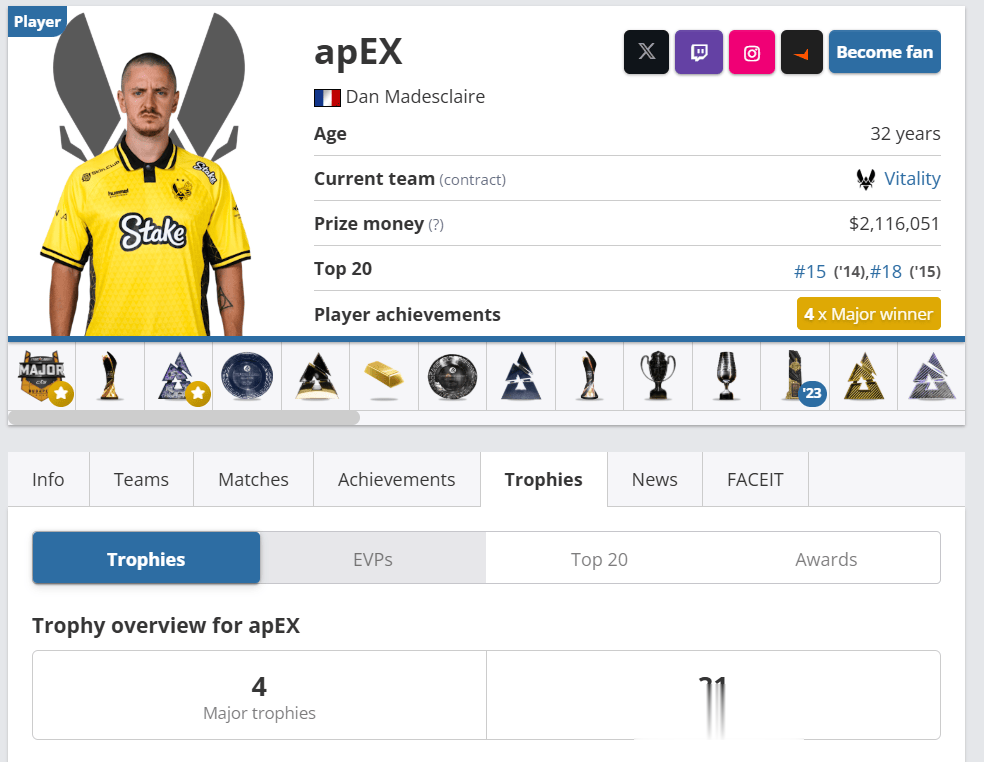Select the Awards sub-tab
Screen dimensions: 984x762
[x=826, y=558]
